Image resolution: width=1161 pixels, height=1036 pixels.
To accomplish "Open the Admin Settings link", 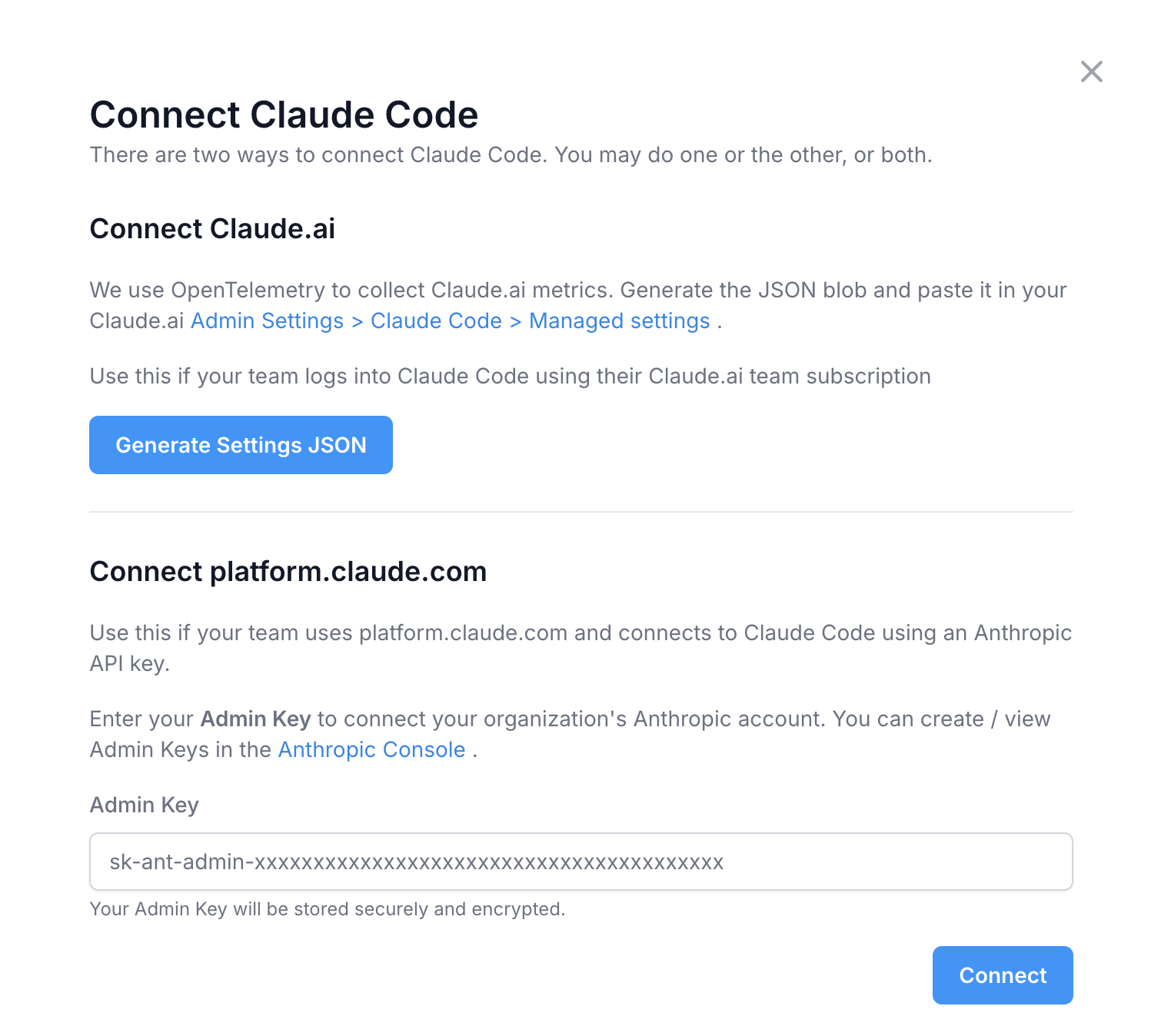I will pos(267,320).
